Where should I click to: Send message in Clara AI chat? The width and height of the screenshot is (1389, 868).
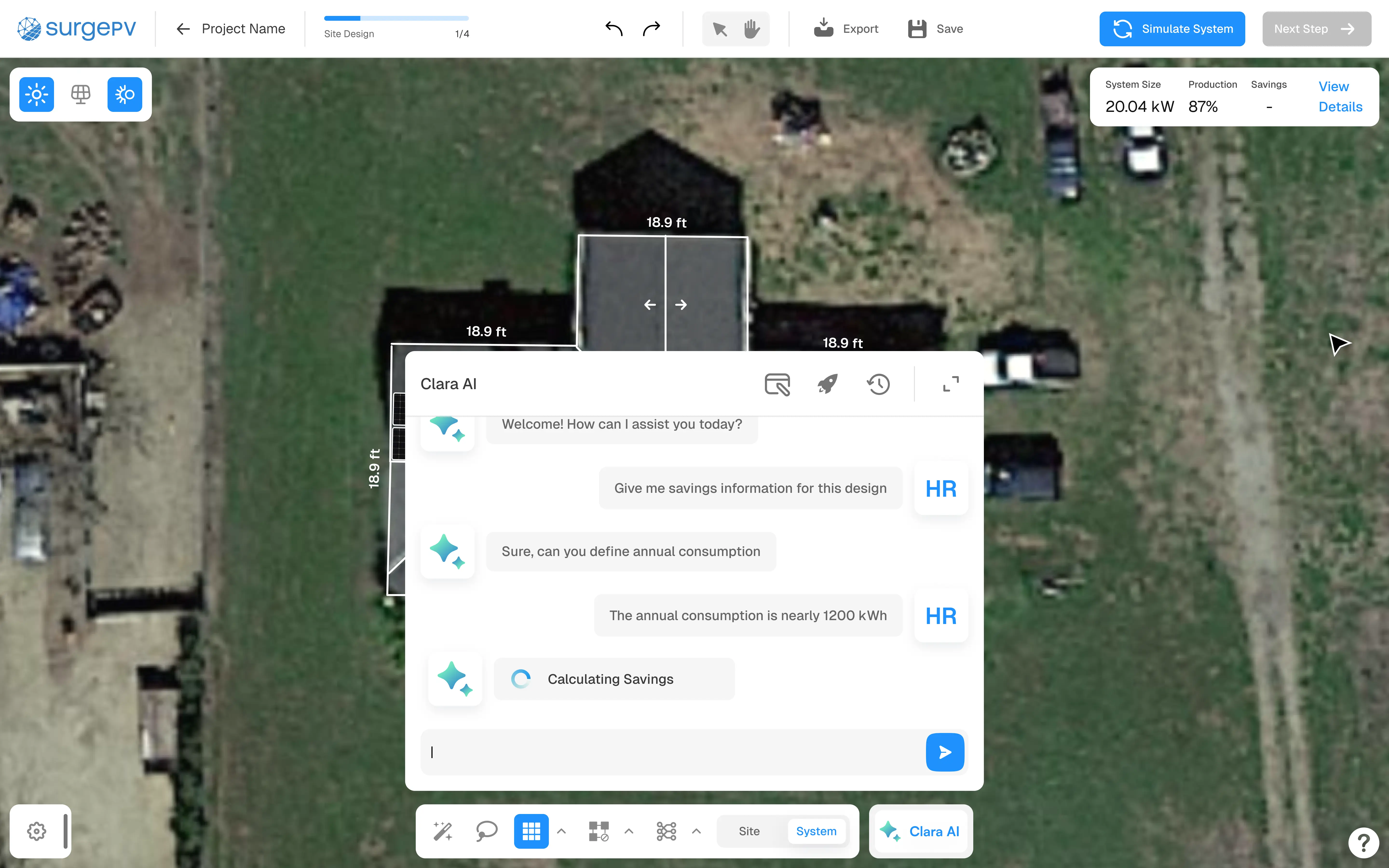945,752
